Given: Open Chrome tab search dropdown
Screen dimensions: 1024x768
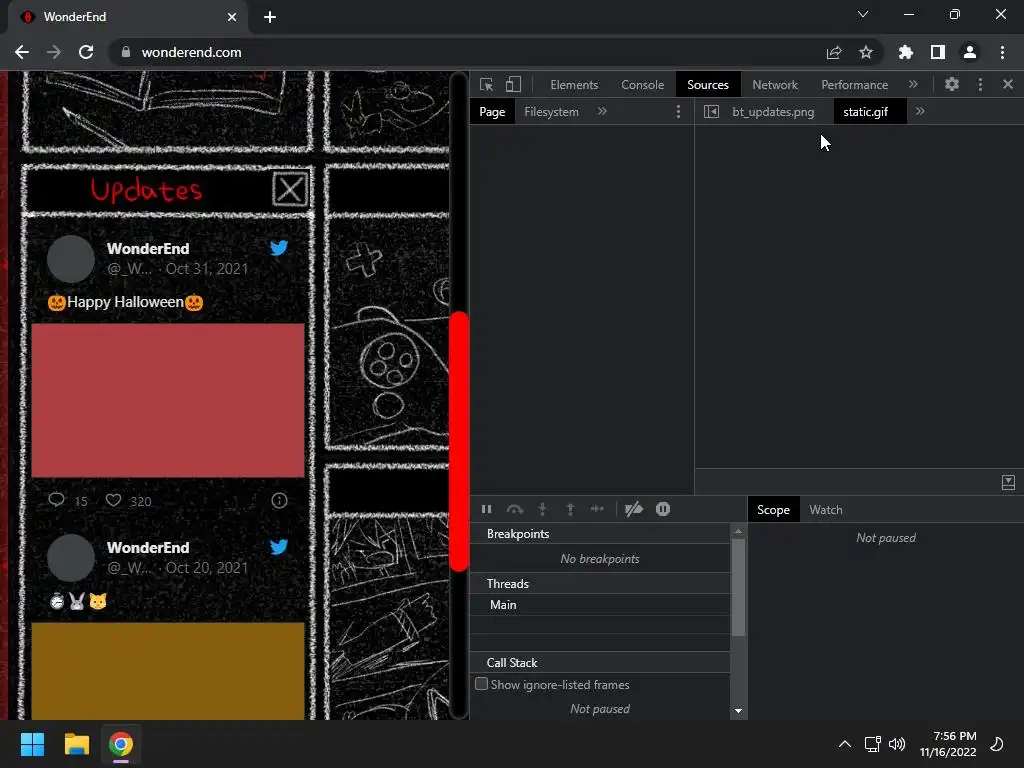Looking at the screenshot, I should coord(863,14).
